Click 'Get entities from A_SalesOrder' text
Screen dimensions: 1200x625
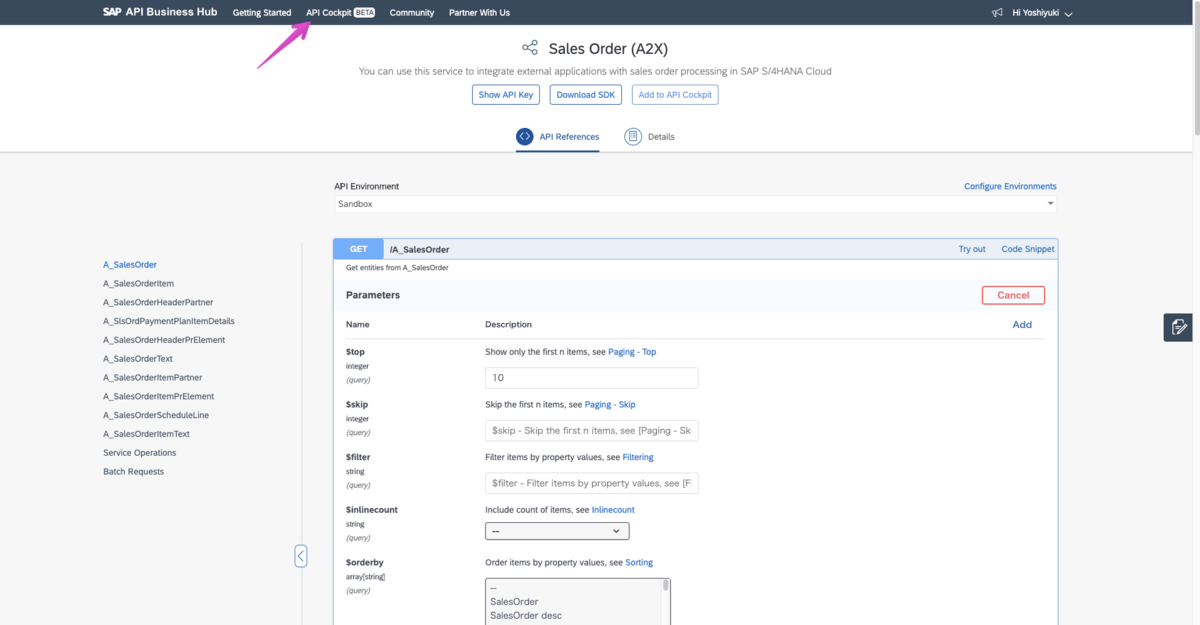tap(397, 268)
